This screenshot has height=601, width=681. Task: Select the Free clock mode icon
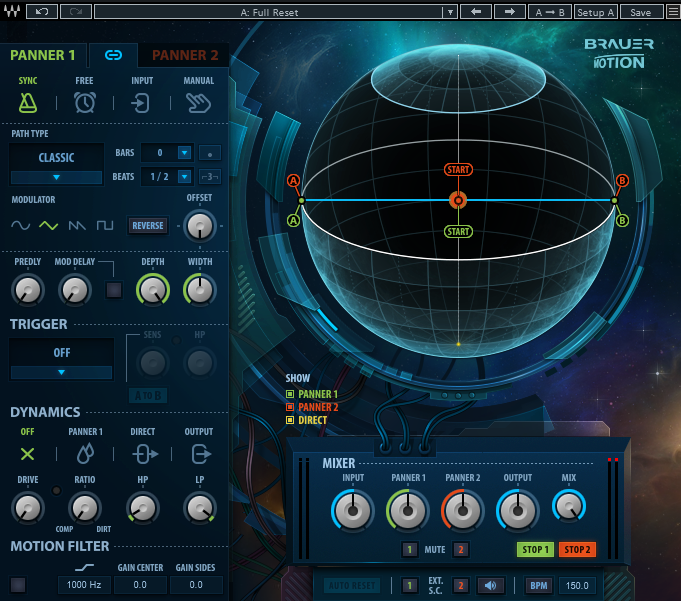coord(85,102)
